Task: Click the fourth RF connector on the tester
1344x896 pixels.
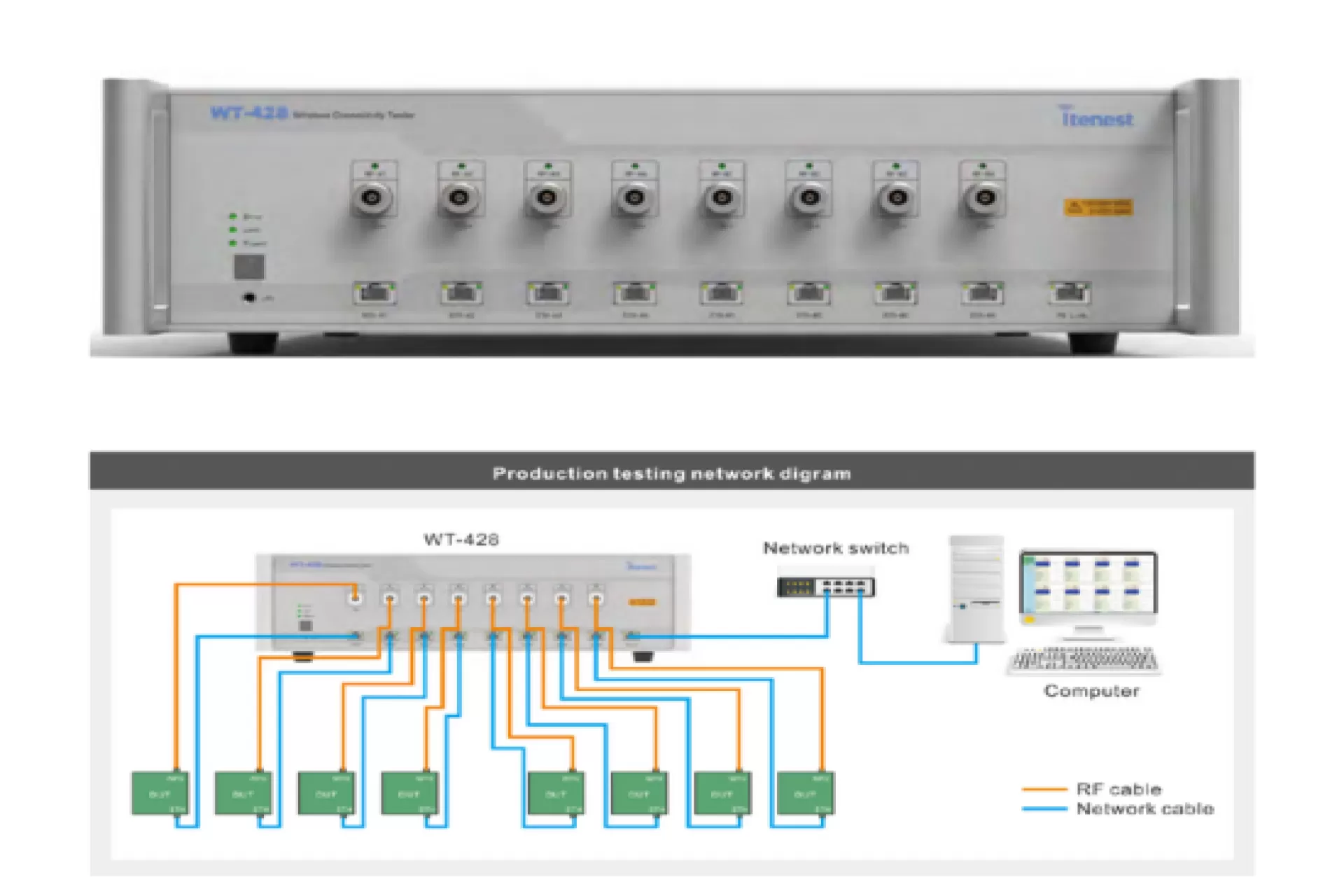Action: [634, 197]
